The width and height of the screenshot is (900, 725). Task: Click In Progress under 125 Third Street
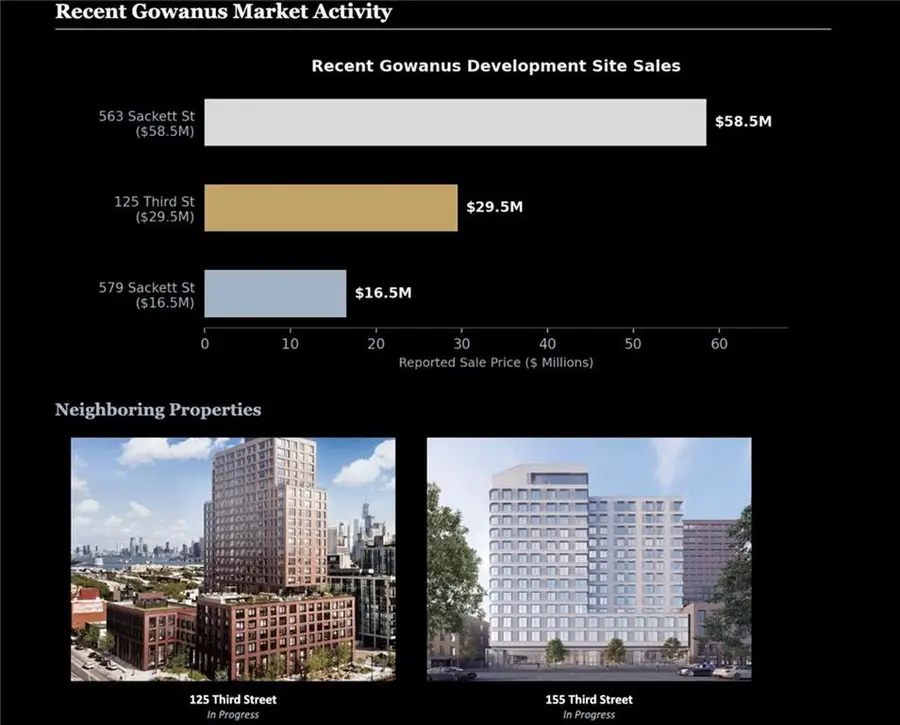tap(233, 715)
